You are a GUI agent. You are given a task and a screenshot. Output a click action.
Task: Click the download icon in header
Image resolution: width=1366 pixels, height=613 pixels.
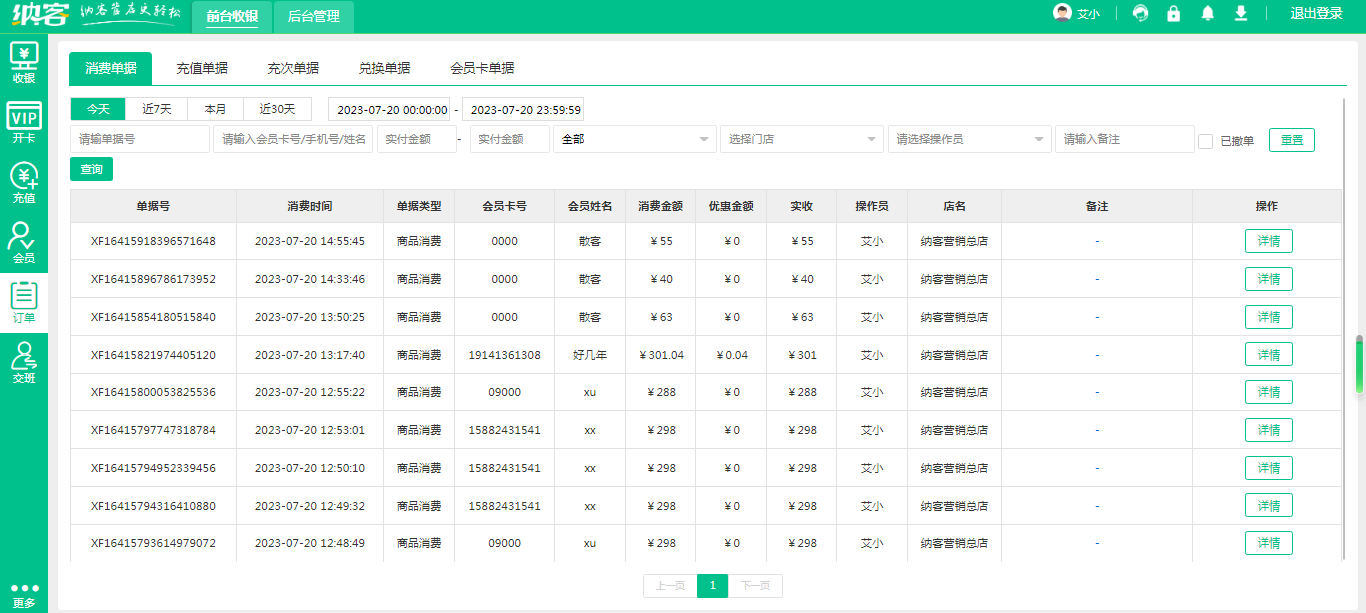(1241, 14)
